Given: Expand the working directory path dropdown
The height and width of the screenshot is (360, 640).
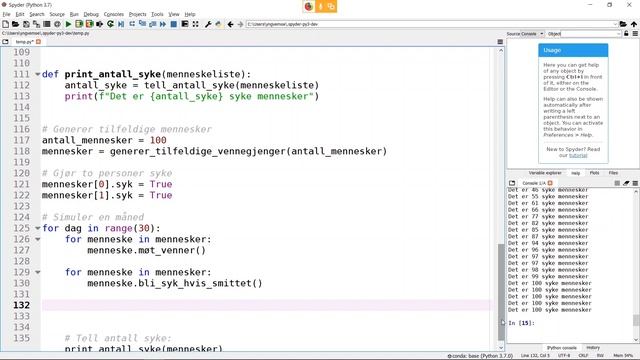Looking at the screenshot, I should [615, 24].
